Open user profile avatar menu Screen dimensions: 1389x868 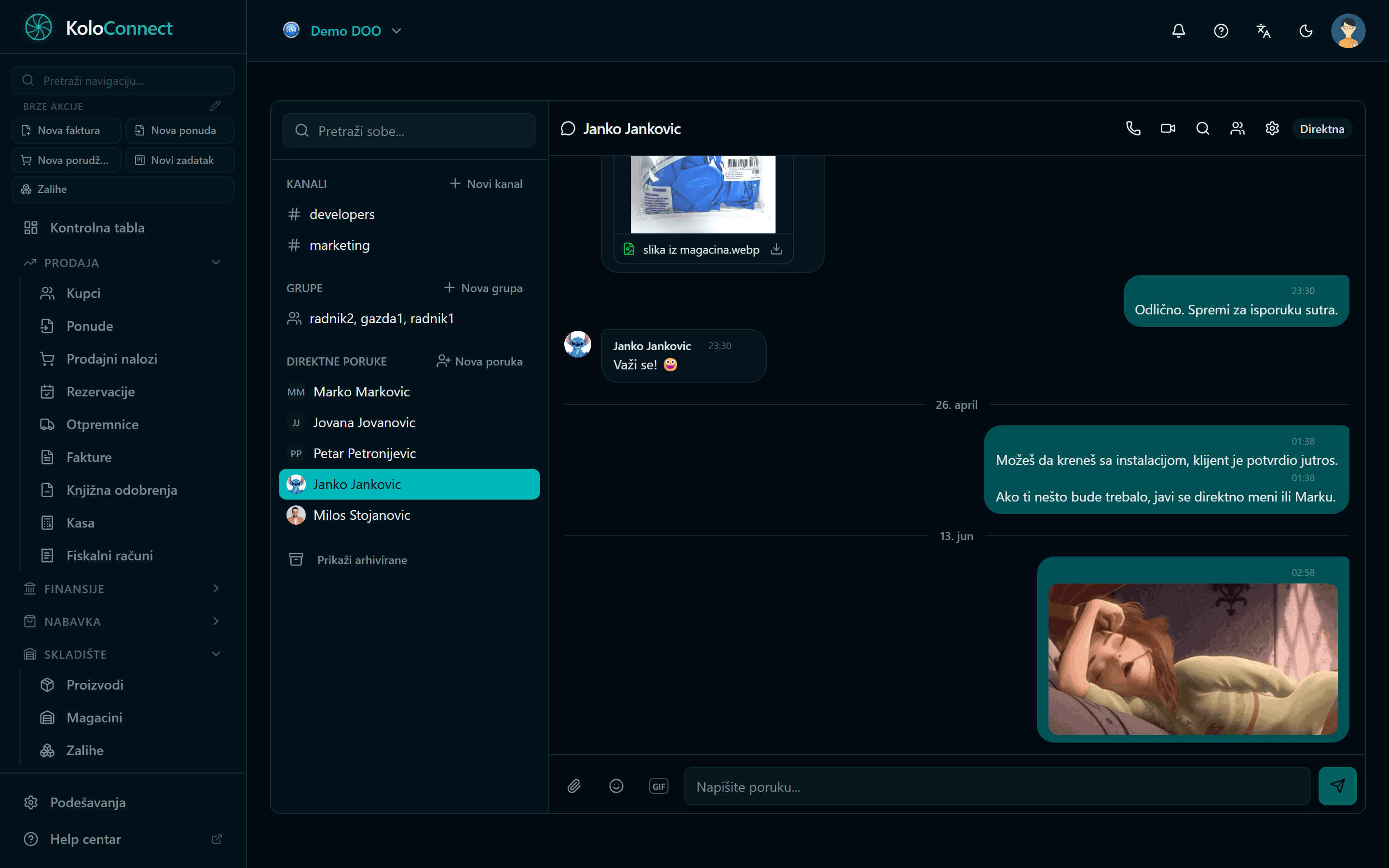(1348, 30)
